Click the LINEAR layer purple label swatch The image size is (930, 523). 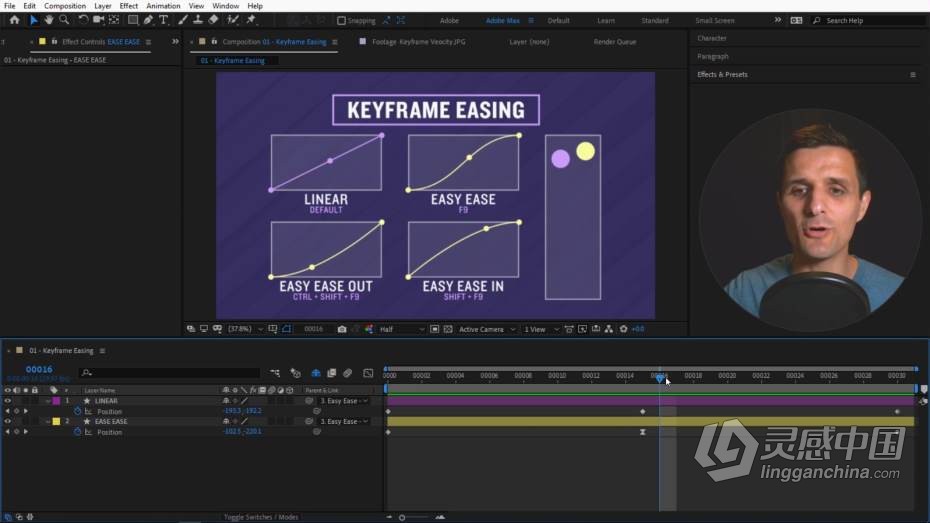coord(56,401)
